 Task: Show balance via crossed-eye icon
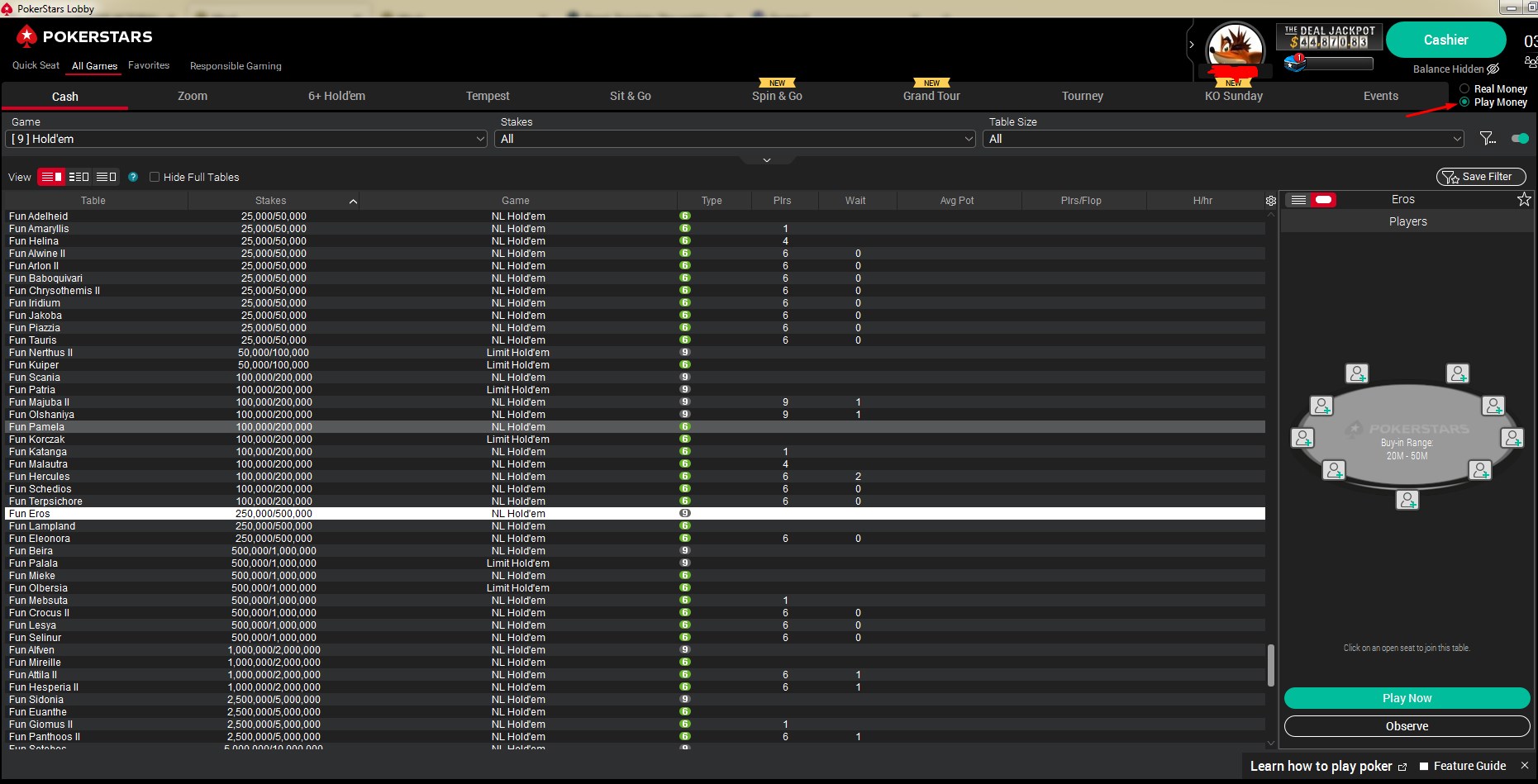pos(1493,69)
